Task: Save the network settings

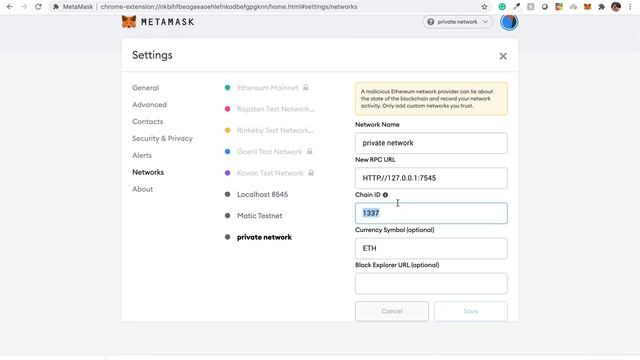Action: pyautogui.click(x=471, y=311)
